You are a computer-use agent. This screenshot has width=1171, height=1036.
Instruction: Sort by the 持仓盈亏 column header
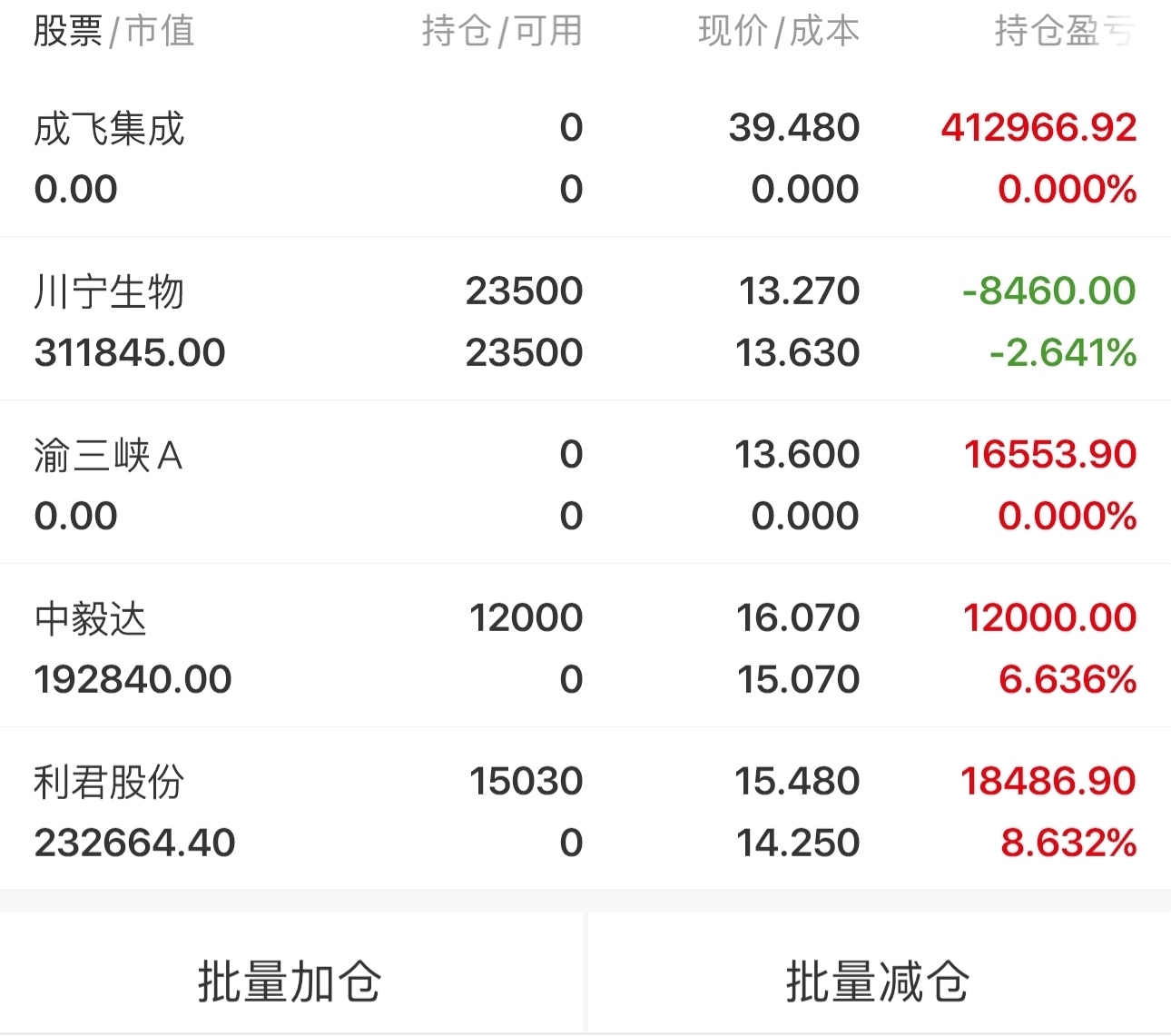point(1064,32)
